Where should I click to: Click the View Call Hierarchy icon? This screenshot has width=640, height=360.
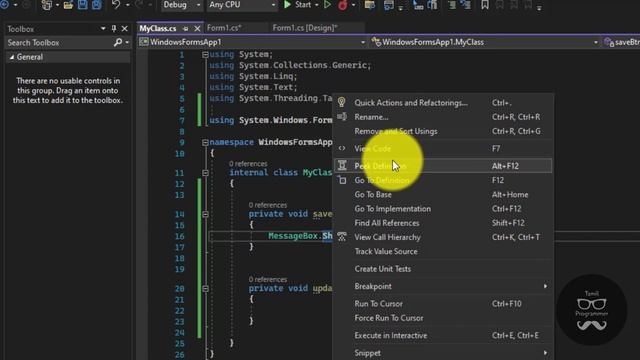[342, 237]
